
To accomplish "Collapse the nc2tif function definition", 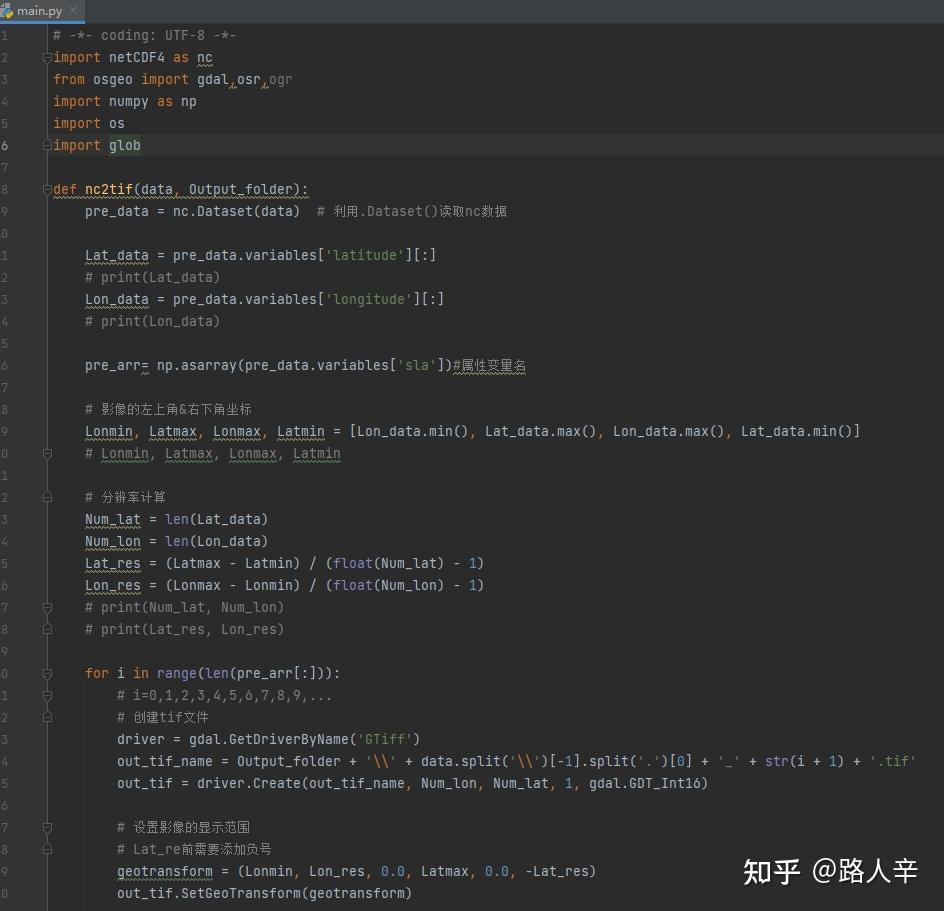I will [x=46, y=189].
